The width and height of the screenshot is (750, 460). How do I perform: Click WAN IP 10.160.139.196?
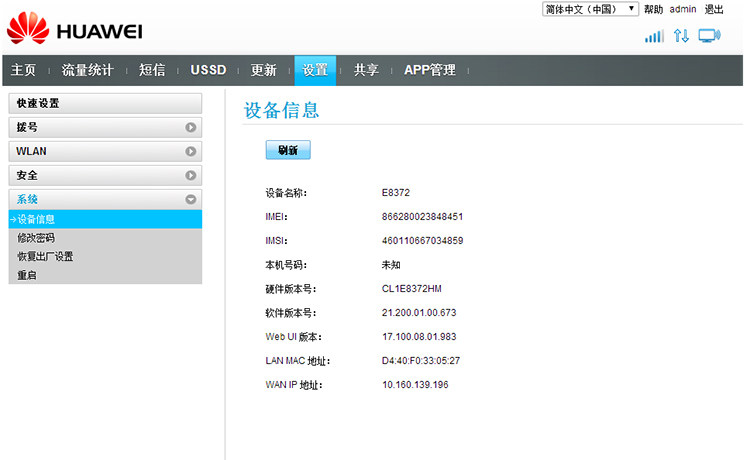tap(415, 384)
